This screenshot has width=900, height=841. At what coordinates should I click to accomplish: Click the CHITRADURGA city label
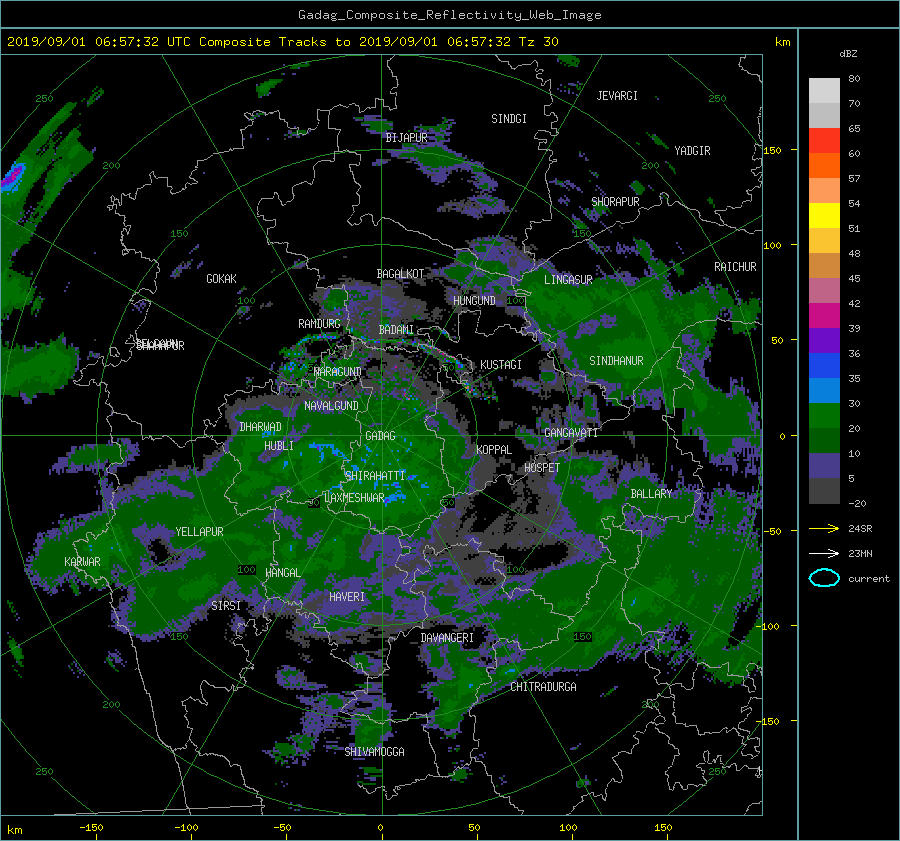[x=543, y=687]
